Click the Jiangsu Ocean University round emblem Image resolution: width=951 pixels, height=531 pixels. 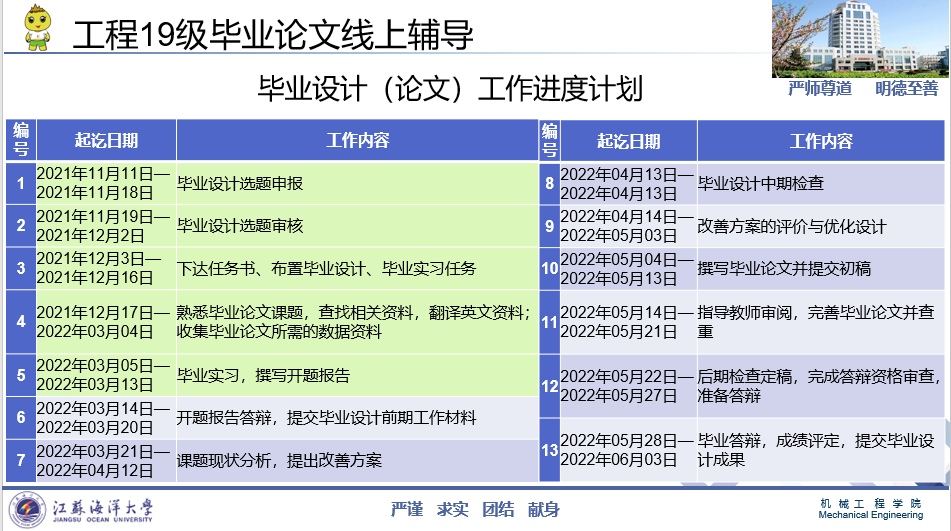coord(27,509)
